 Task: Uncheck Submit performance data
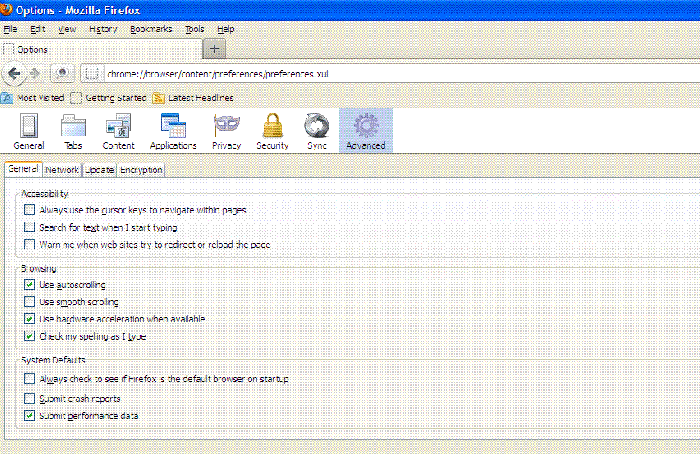click(29, 414)
